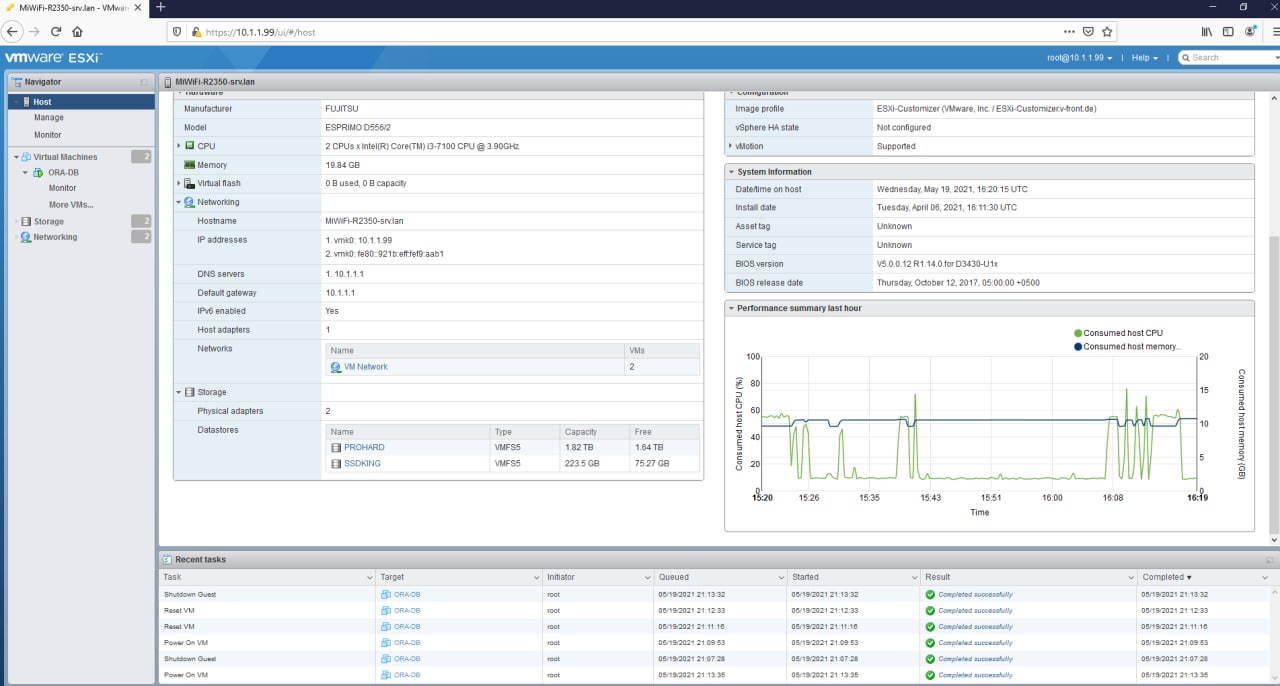Open the Help dropdown menu
This screenshot has height=686, width=1280.
[x=1145, y=58]
